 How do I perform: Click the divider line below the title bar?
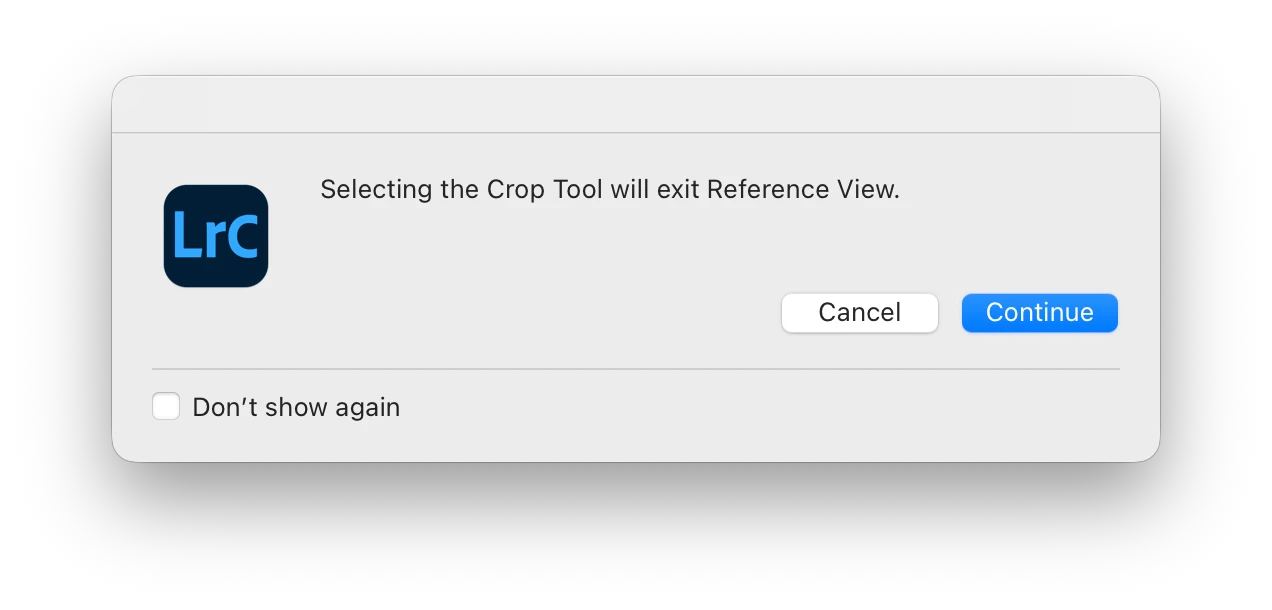(x=636, y=133)
